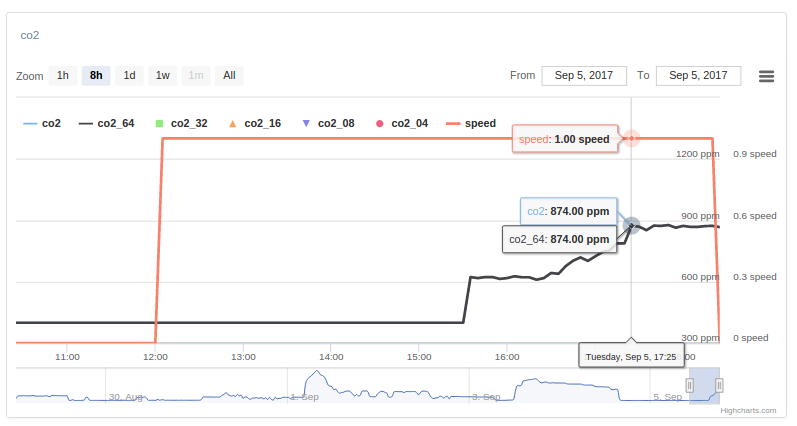797x426 pixels.
Task: Open the Highcharts.com credits link
Action: pyautogui.click(x=747, y=410)
